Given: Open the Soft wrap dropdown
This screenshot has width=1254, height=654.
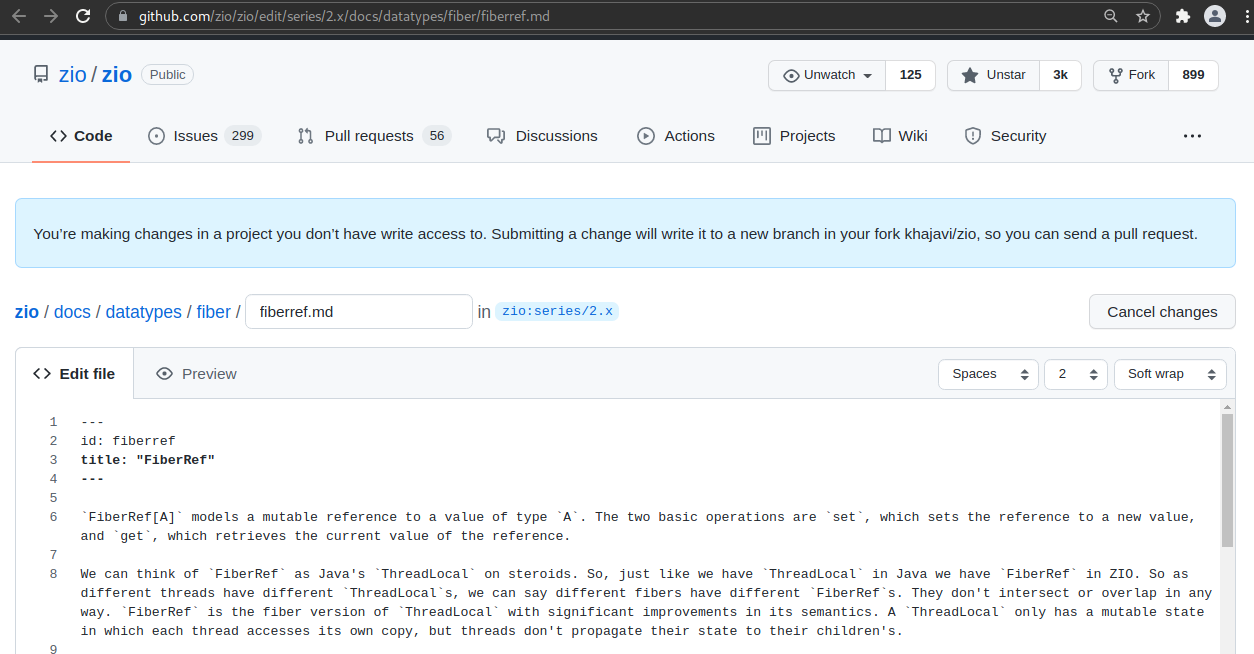Looking at the screenshot, I should click(x=1170, y=373).
